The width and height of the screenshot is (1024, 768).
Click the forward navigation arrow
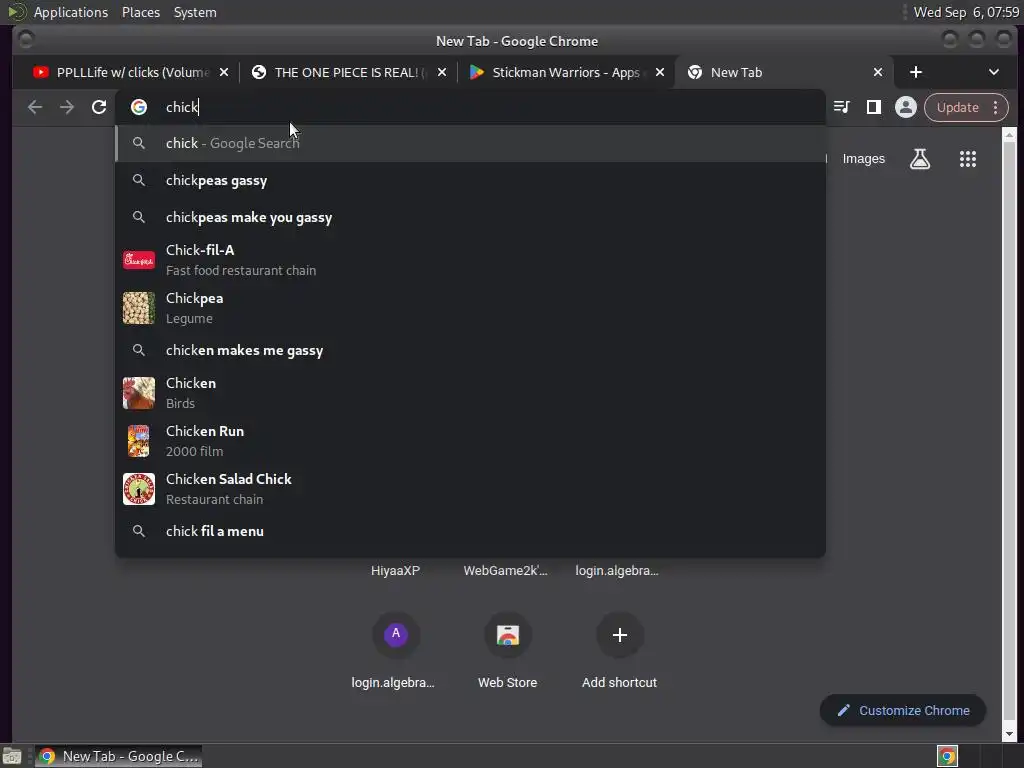(67, 107)
